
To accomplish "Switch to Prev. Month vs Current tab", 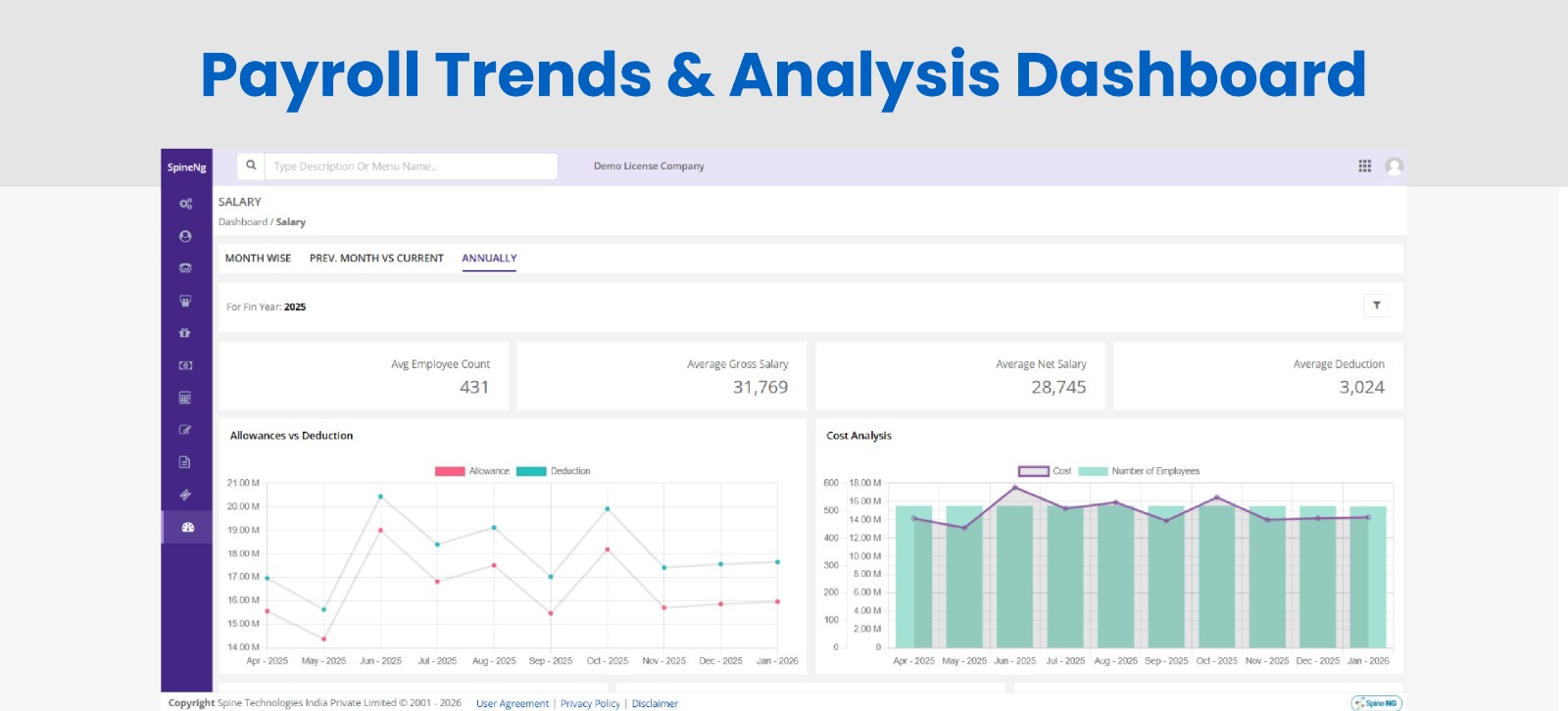I will (376, 259).
